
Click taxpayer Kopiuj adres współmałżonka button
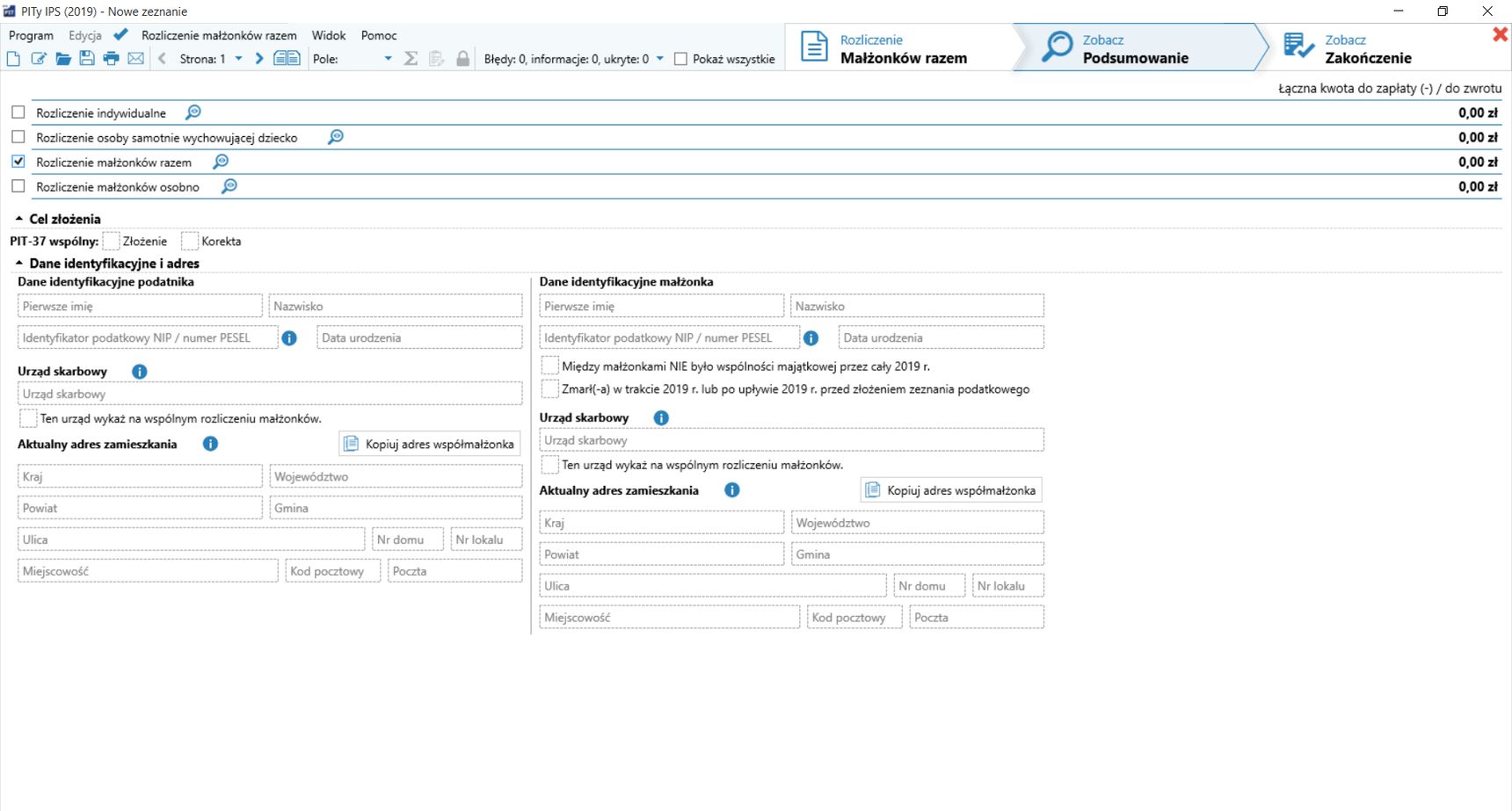[430, 444]
